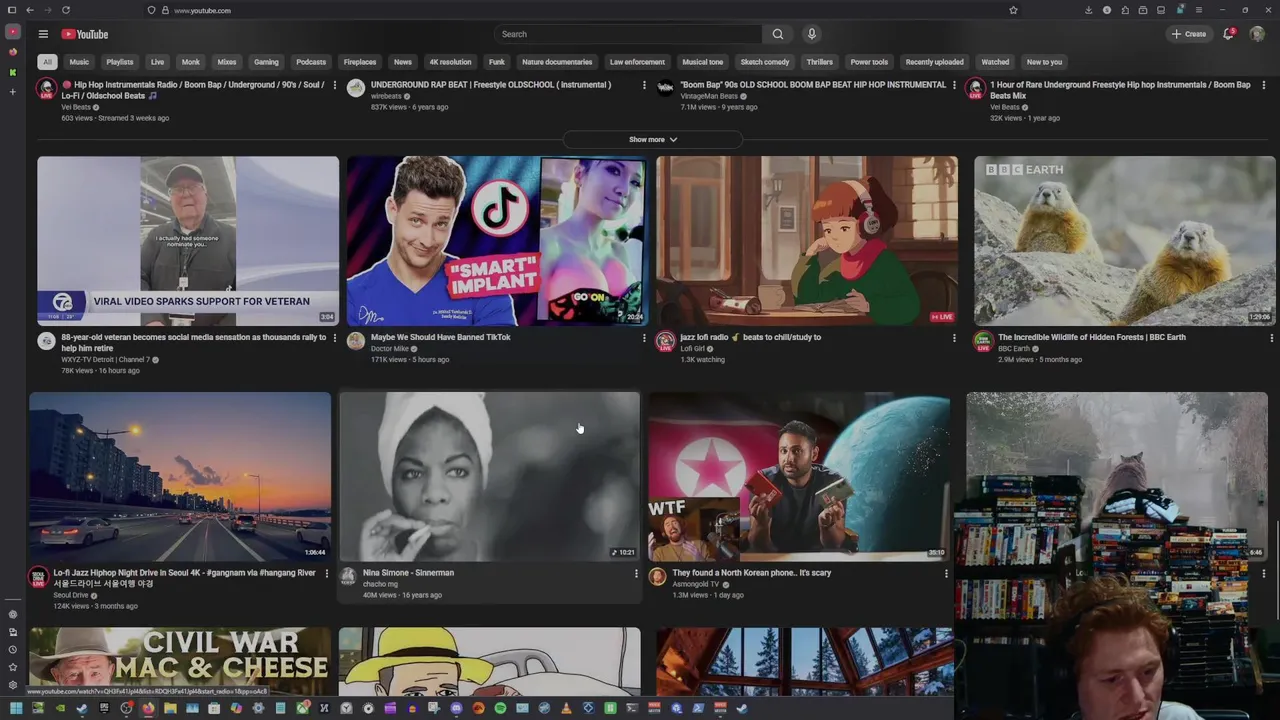
Task: Open the They found a North Korean phone title
Action: coord(752,573)
